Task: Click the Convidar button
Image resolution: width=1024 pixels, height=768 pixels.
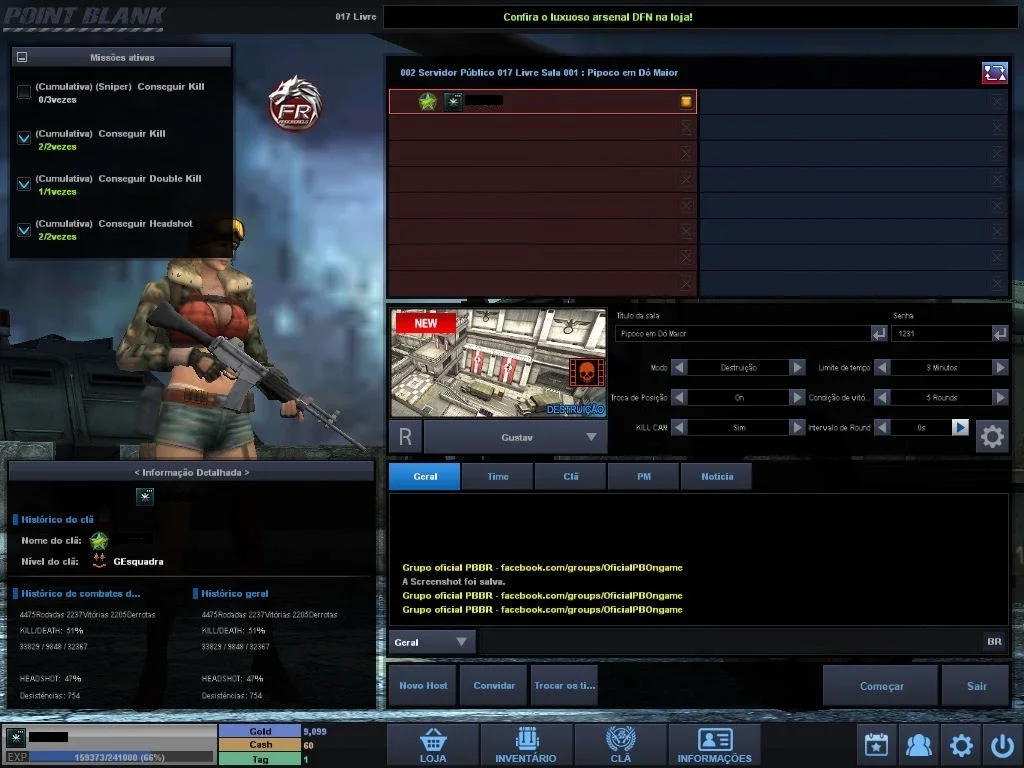Action: click(494, 685)
